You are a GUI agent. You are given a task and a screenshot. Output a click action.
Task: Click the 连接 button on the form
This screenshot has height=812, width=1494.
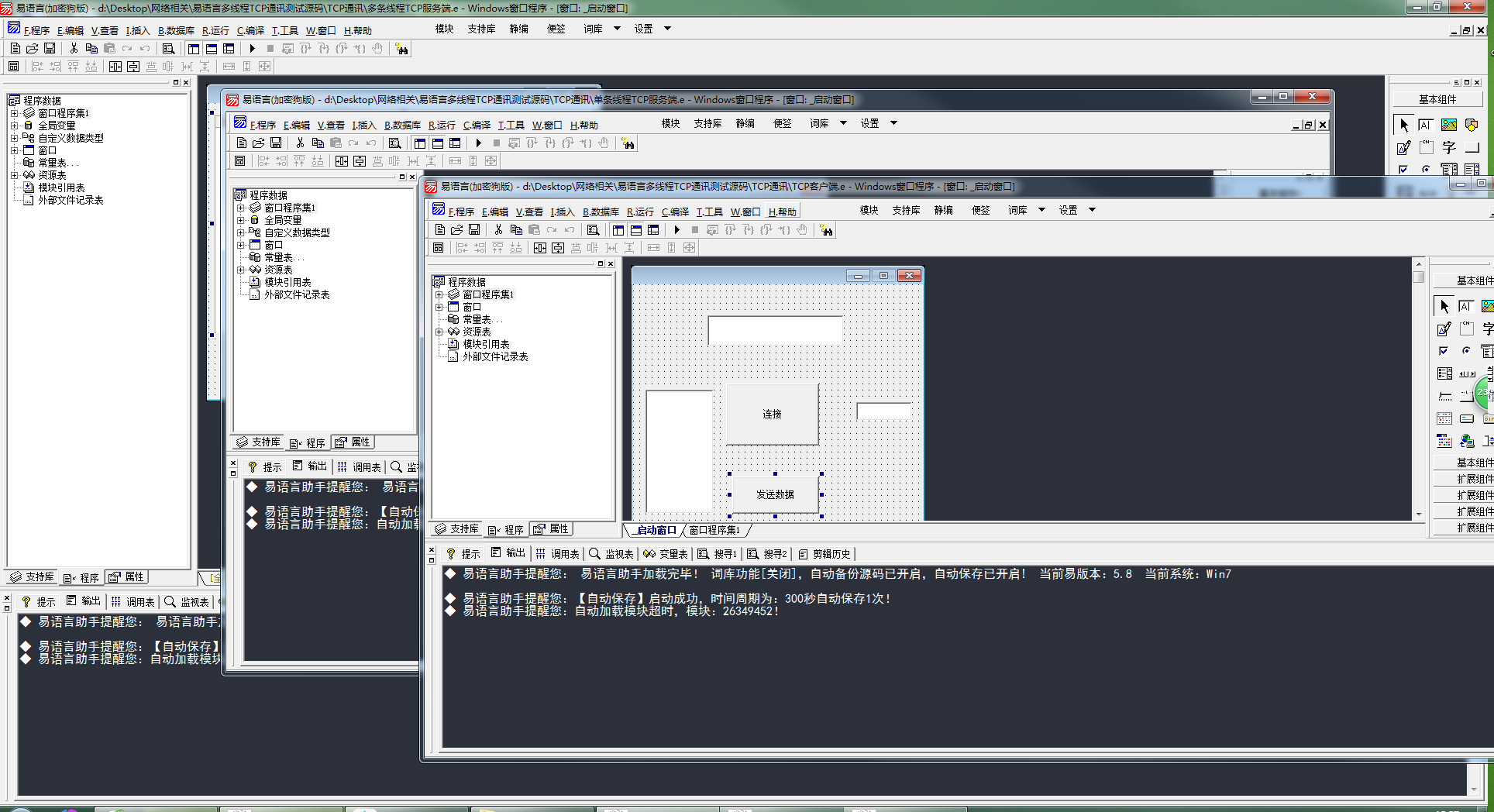click(772, 414)
